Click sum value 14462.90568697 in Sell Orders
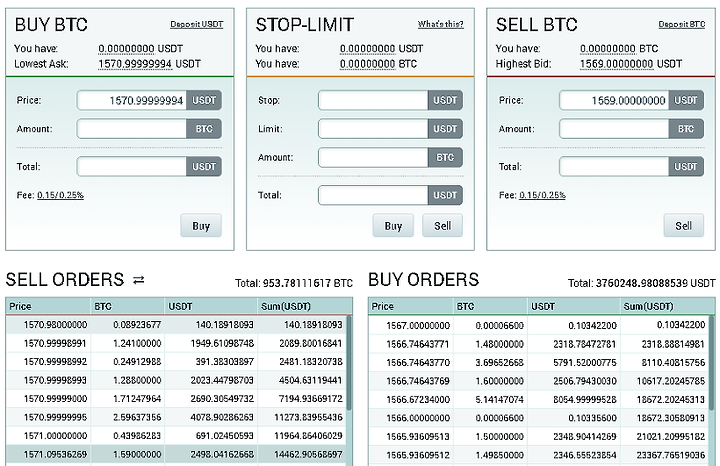Image resolution: width=720 pixels, height=466 pixels. coord(308,455)
